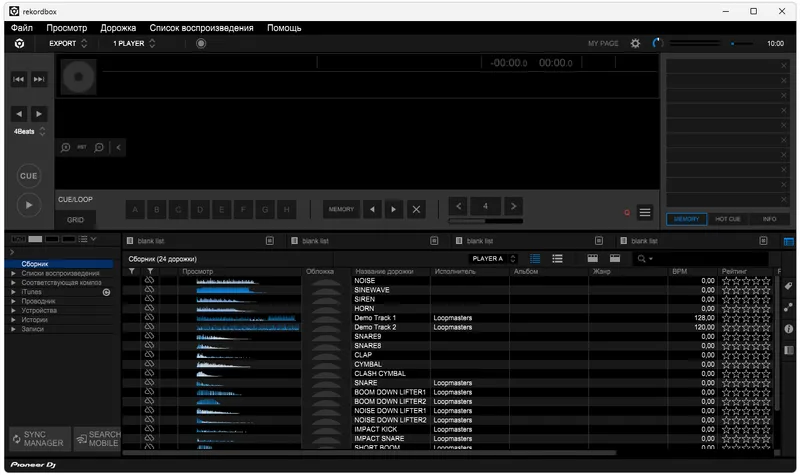
Task: Open the search magnifier filter dropdown
Action: point(644,259)
